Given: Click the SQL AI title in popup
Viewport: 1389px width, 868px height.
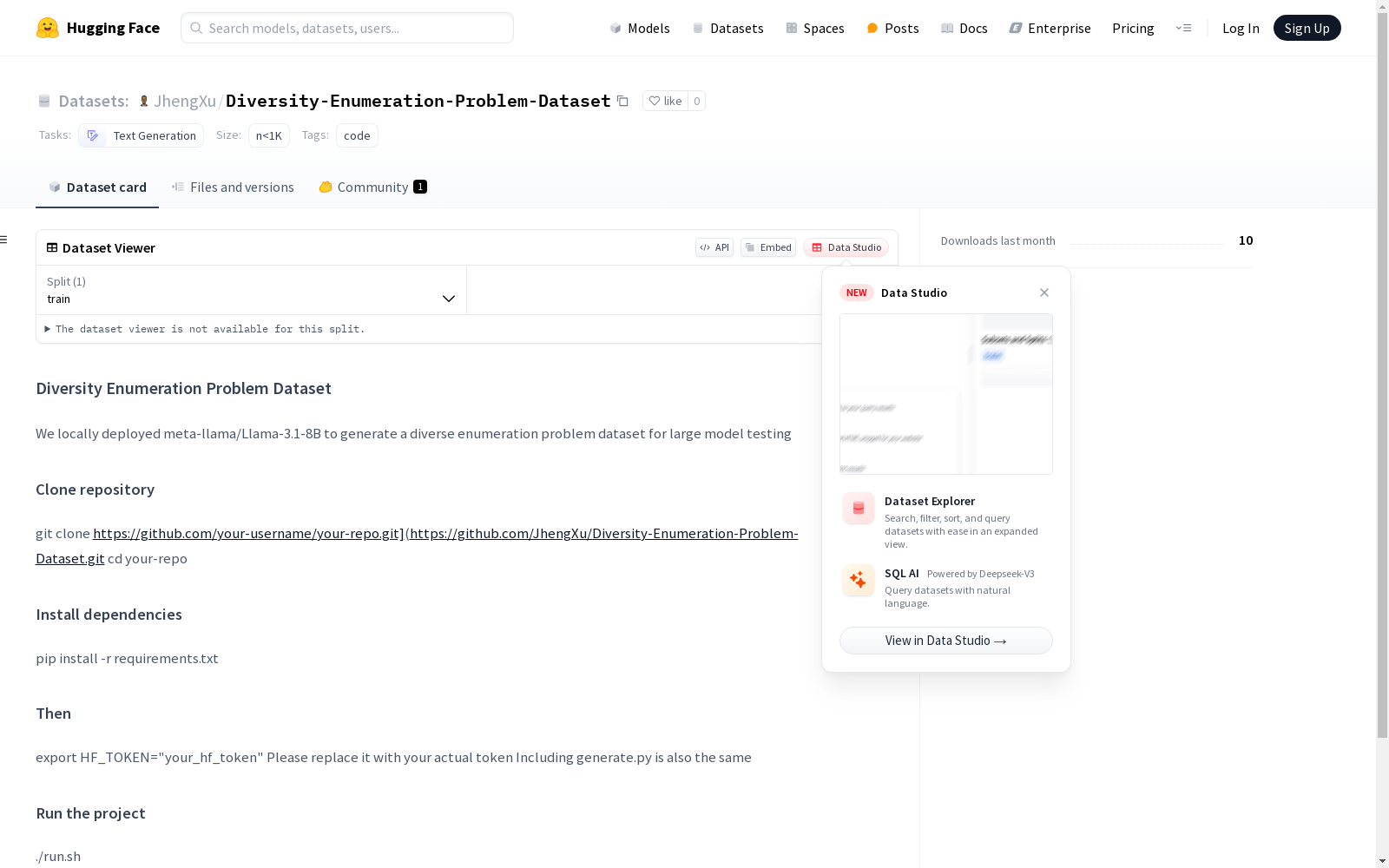Looking at the screenshot, I should tap(902, 573).
